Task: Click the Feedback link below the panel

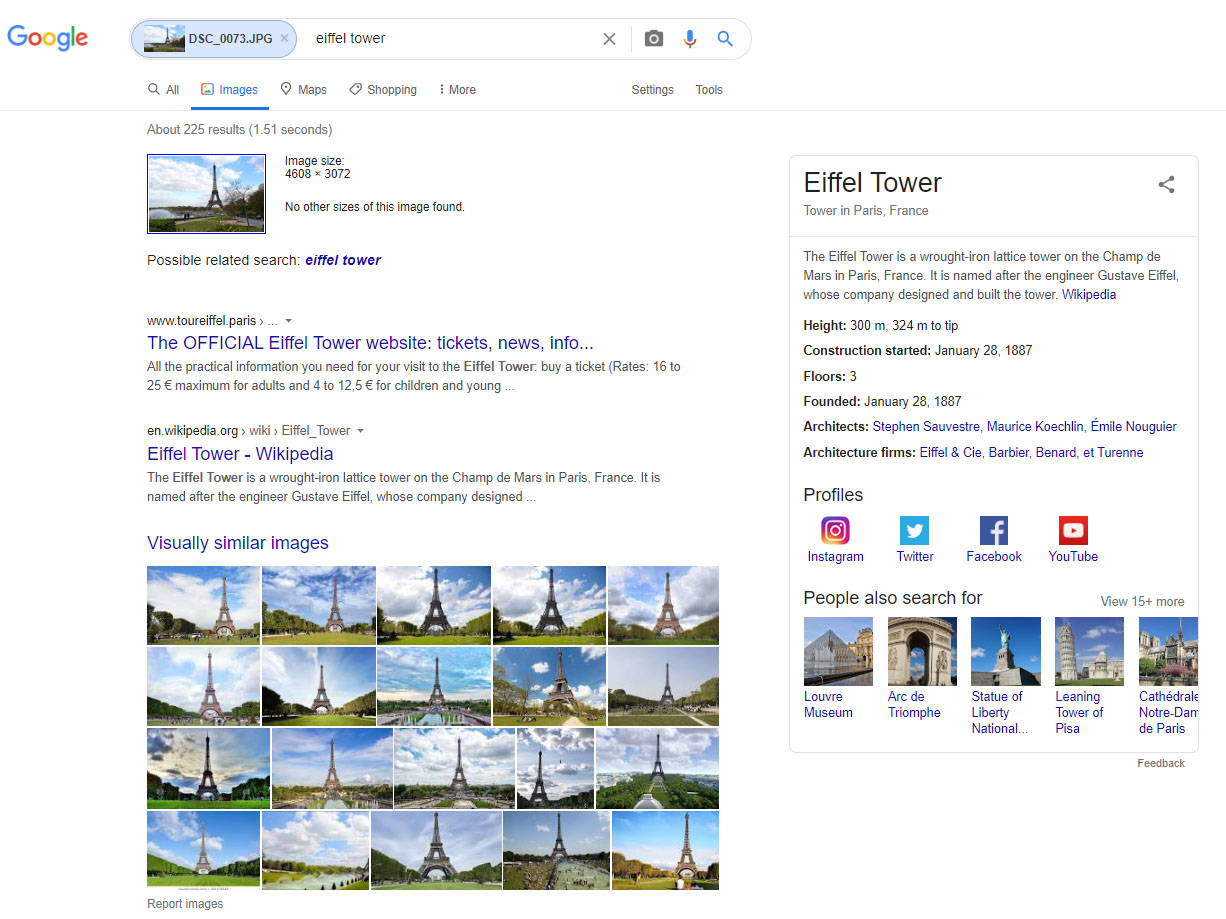Action: pos(1161,763)
